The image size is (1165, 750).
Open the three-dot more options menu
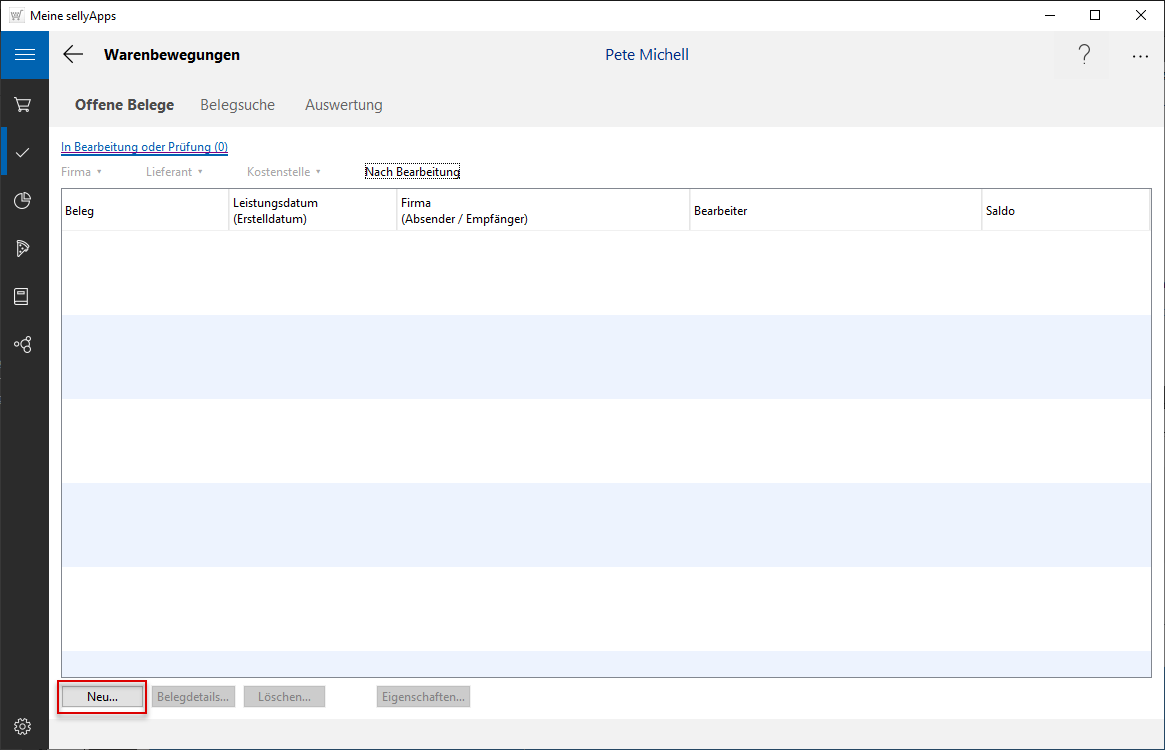tap(1140, 56)
